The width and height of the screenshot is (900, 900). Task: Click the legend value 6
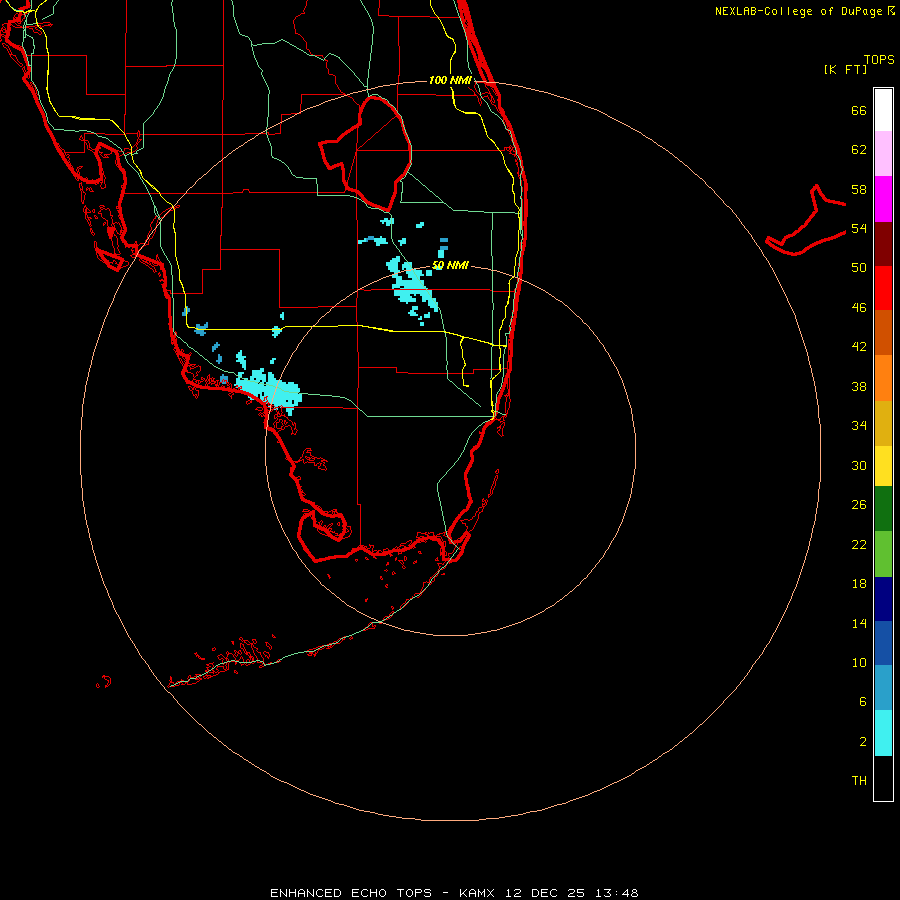[862, 701]
